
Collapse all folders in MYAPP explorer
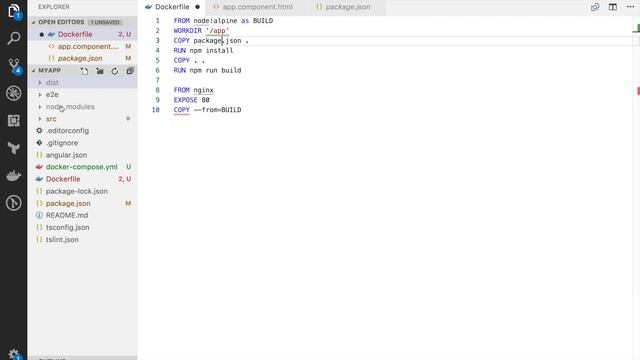130,71
